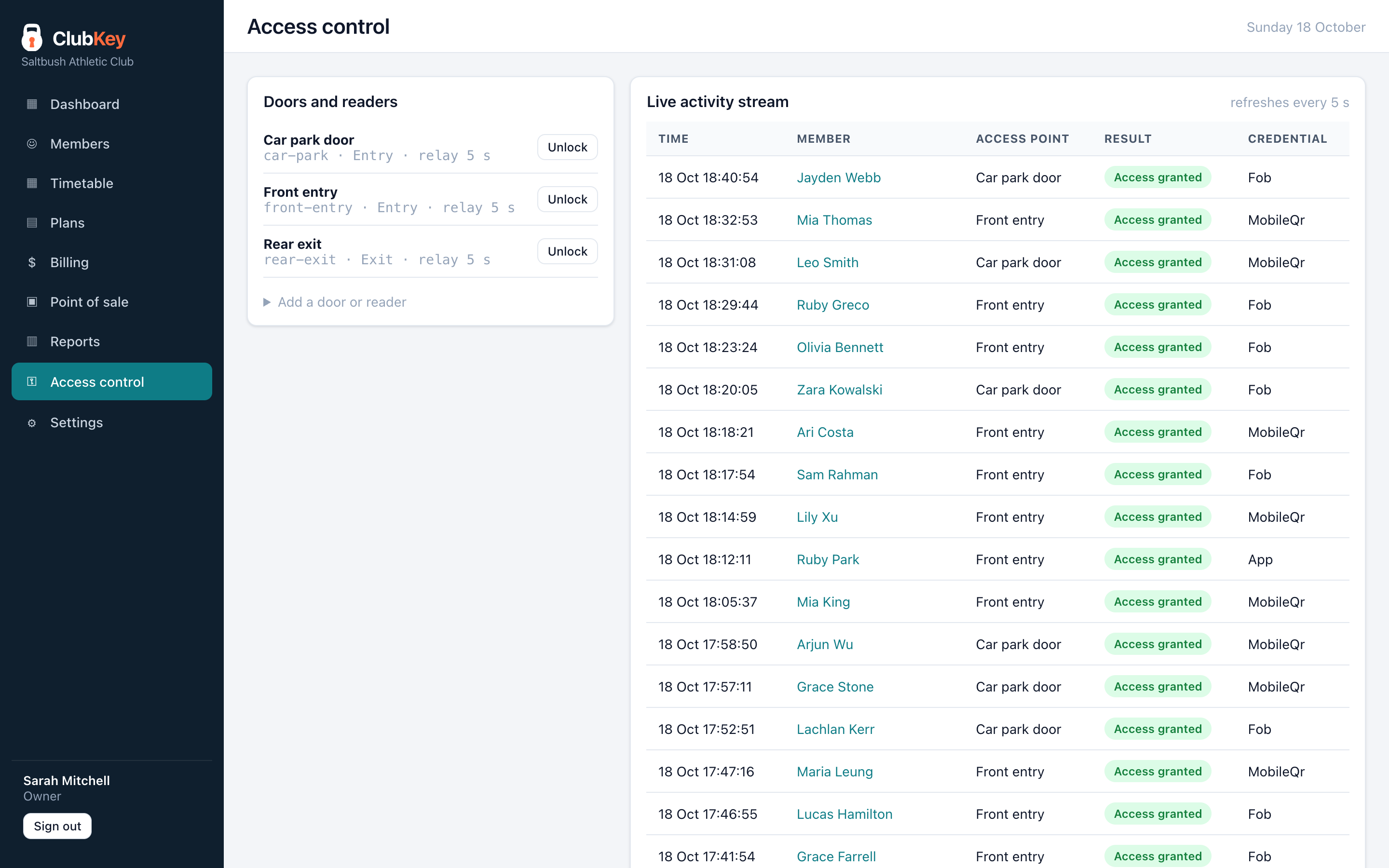Click the Point of sale icon
The width and height of the screenshot is (1389, 868).
(32, 302)
